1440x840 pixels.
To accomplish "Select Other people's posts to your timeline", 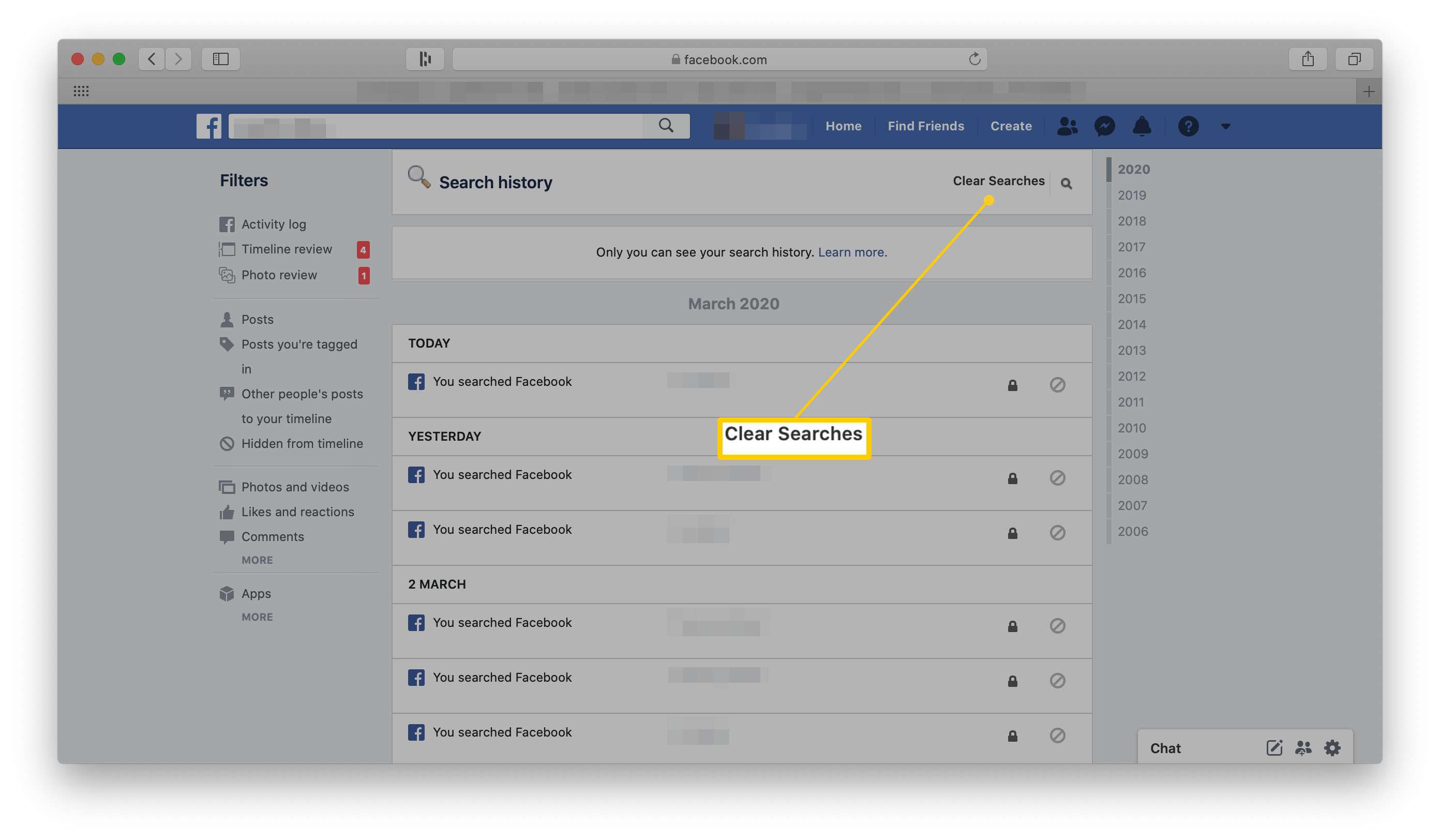I will point(302,406).
